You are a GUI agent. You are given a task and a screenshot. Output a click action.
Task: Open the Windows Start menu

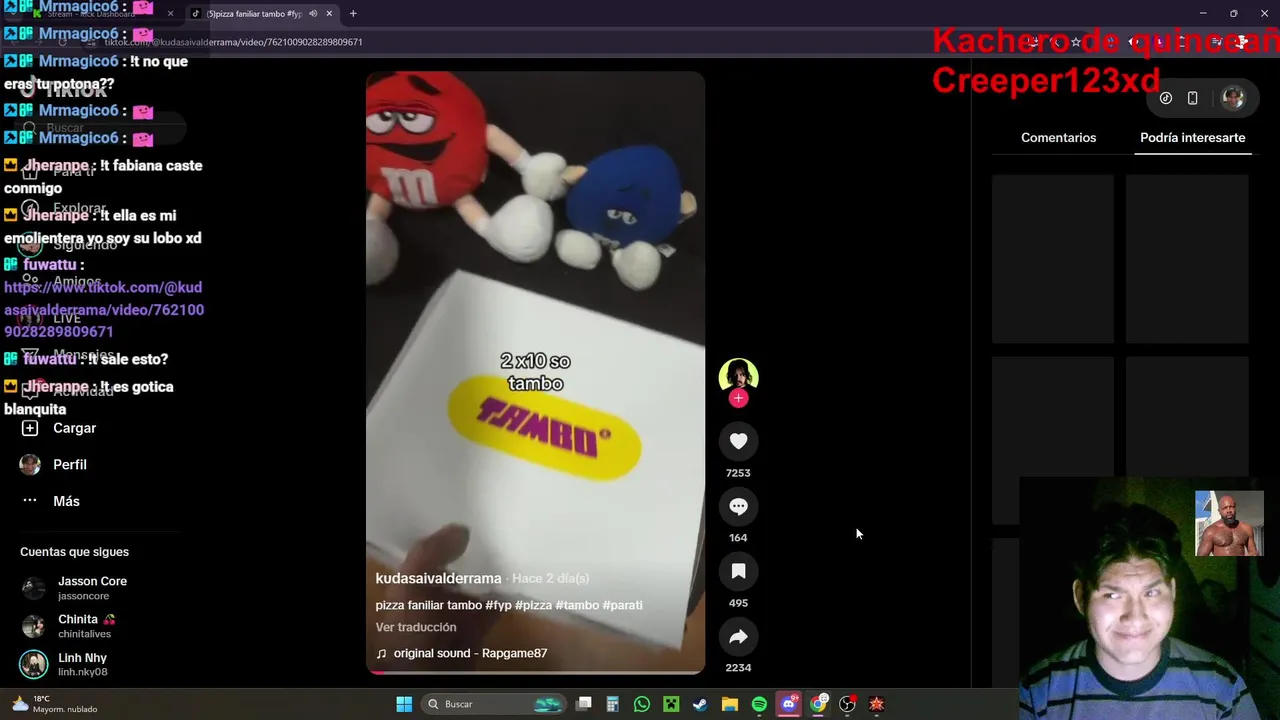click(x=404, y=704)
